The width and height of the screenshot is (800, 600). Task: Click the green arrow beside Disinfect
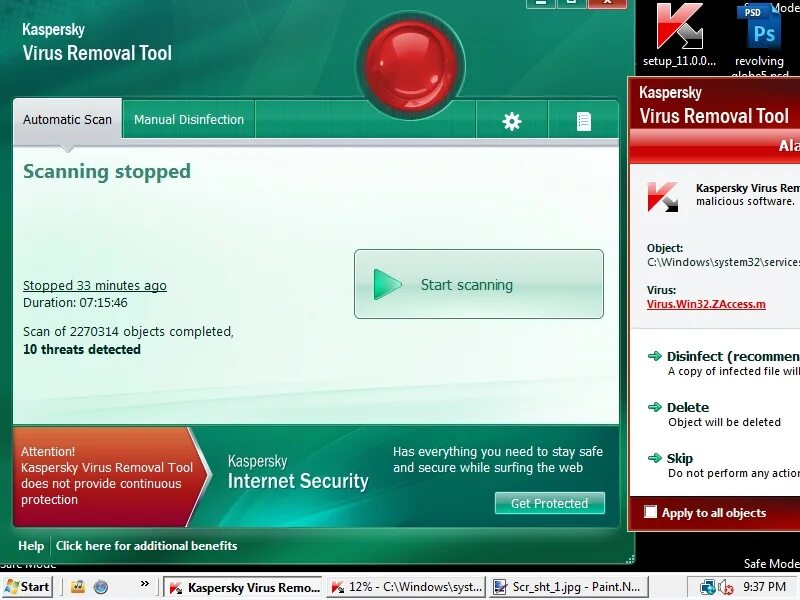pyautogui.click(x=655, y=356)
